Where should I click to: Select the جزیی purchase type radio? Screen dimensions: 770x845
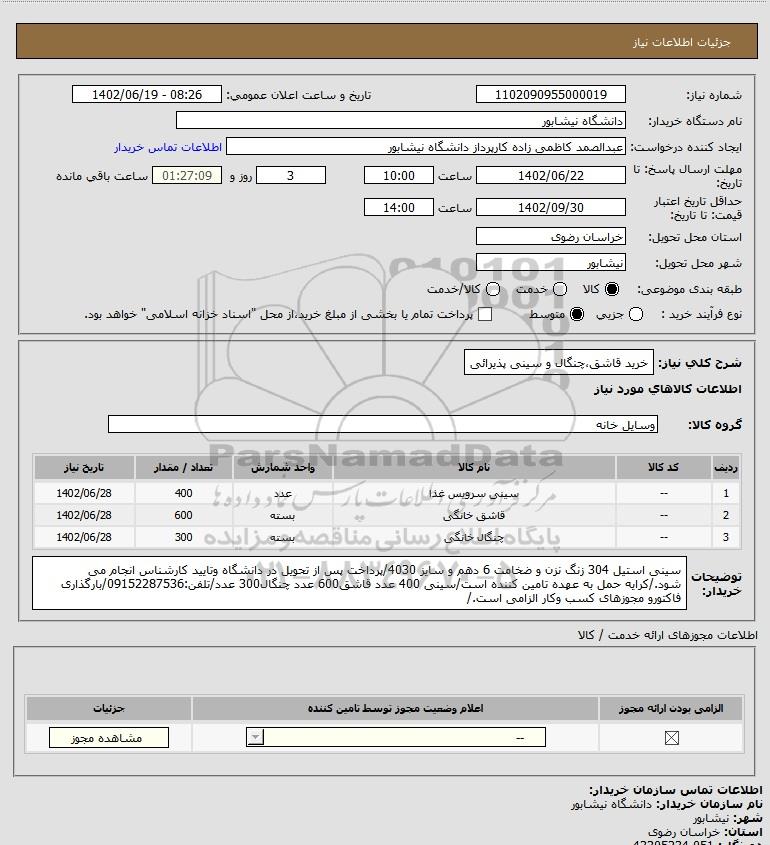[x=636, y=314]
